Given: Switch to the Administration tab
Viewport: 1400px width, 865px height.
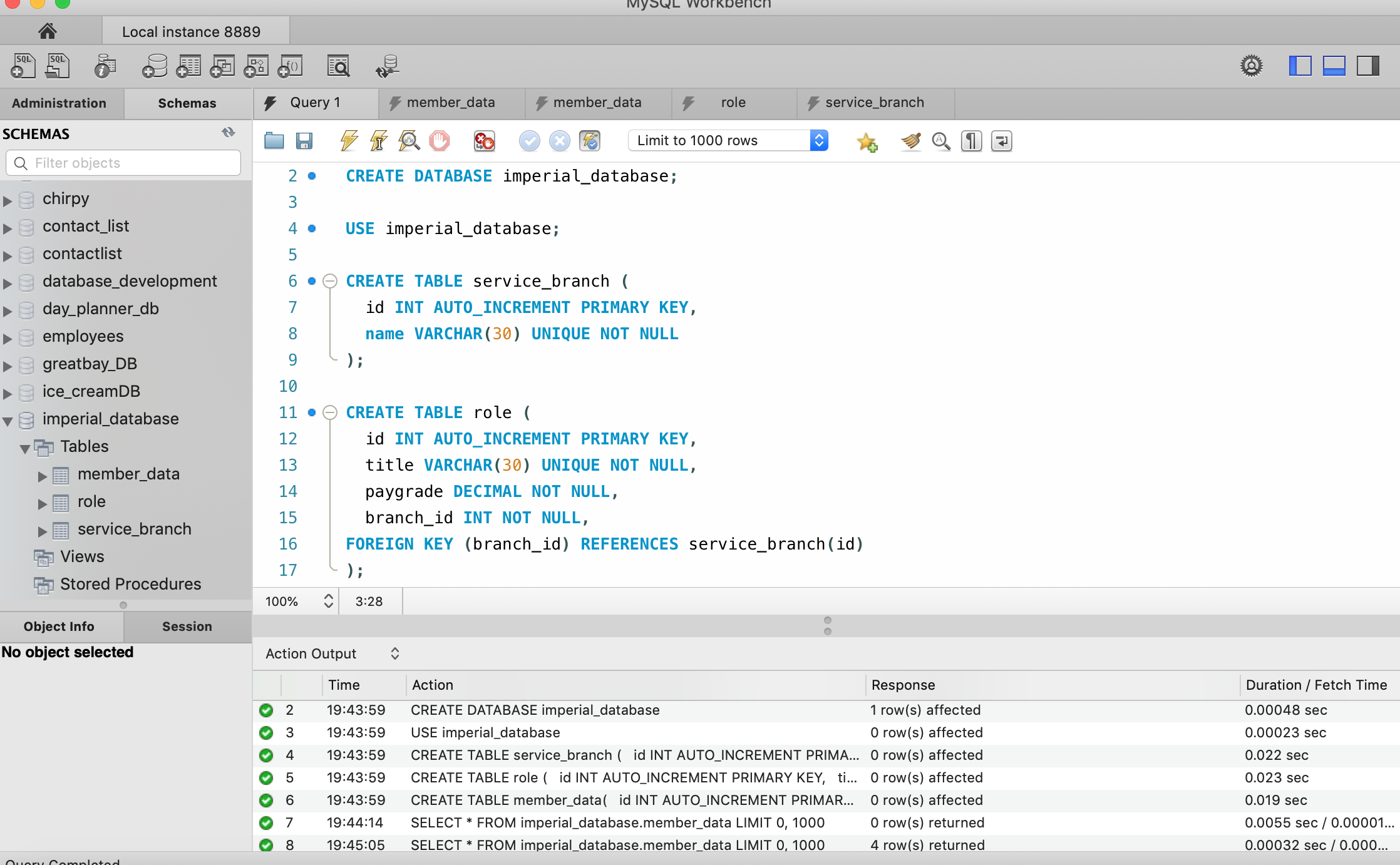Looking at the screenshot, I should click(59, 103).
